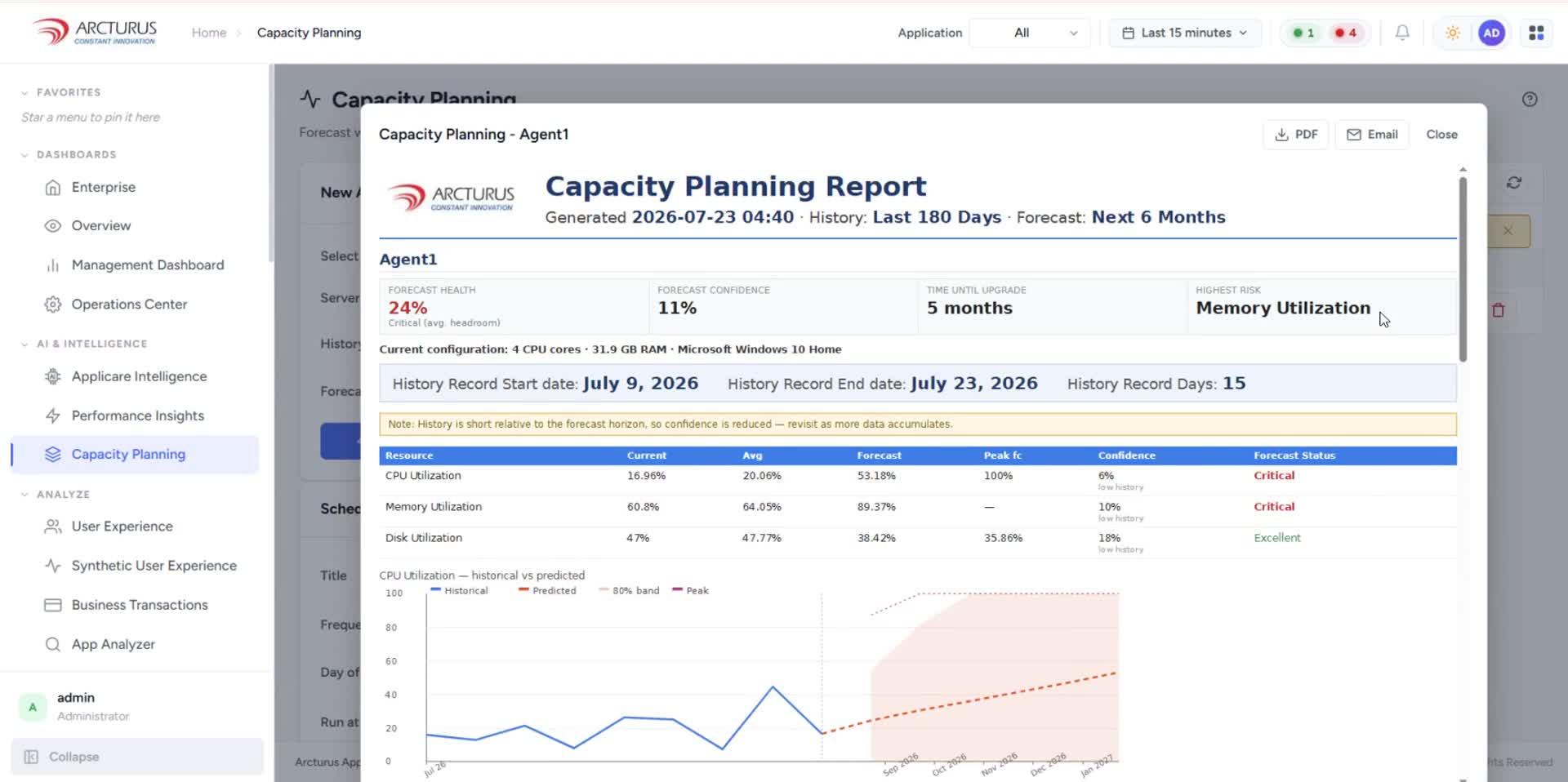Download the report as PDF
Image resolution: width=1568 pixels, height=782 pixels.
click(x=1296, y=135)
